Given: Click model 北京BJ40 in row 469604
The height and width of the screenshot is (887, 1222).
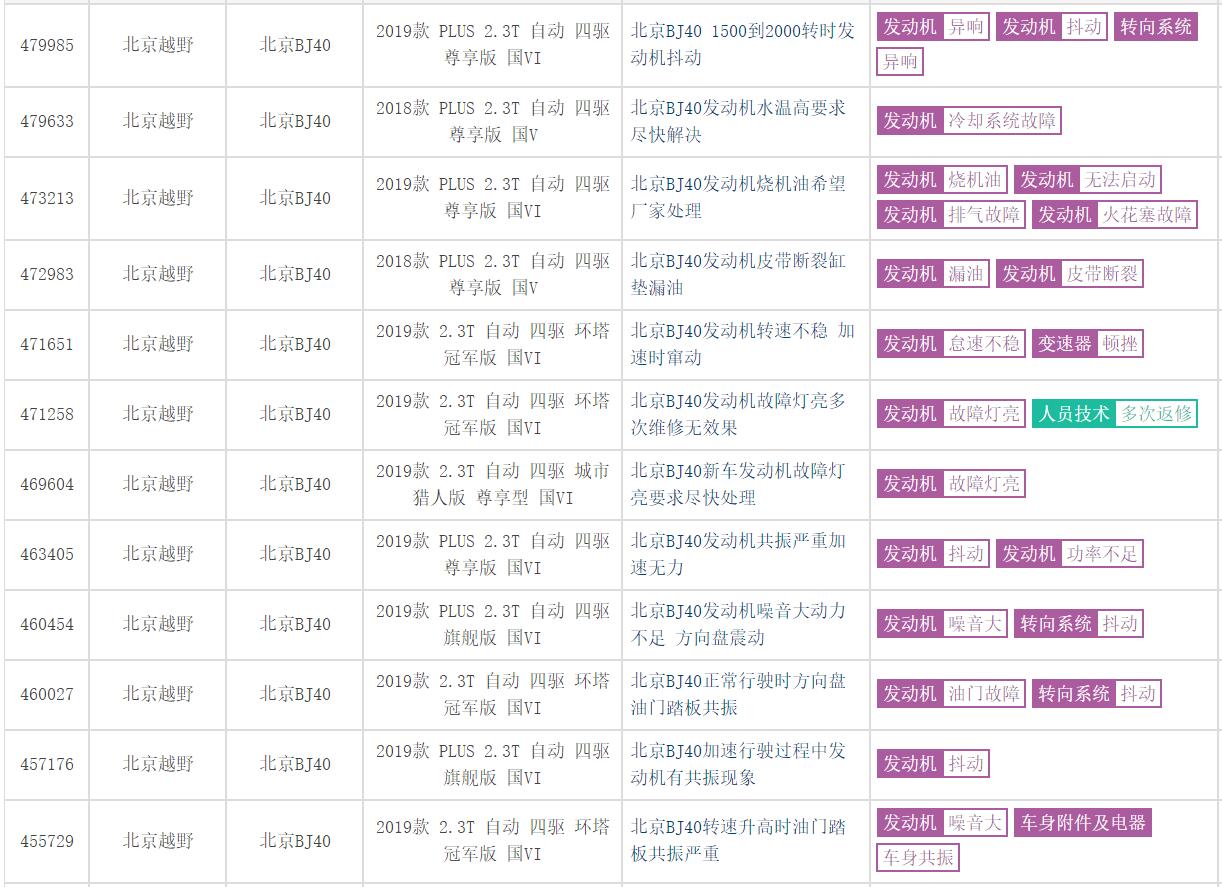Looking at the screenshot, I should click(x=295, y=484).
